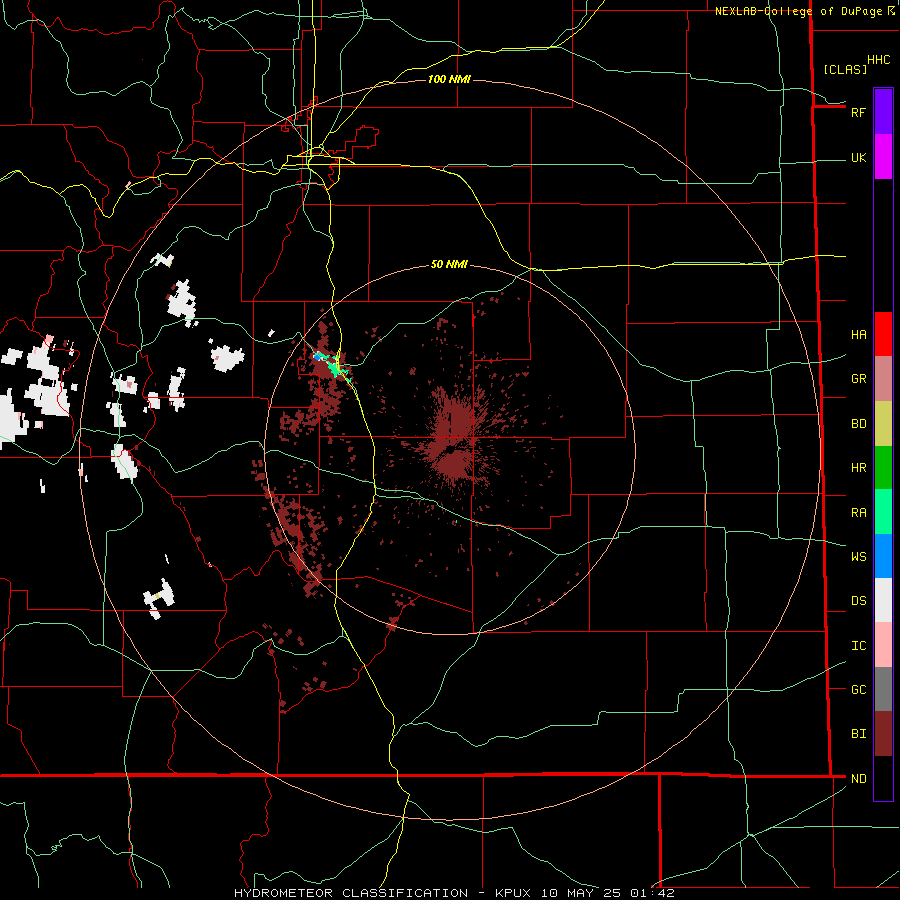Image resolution: width=900 pixels, height=900 pixels.
Task: Click the HA red legend swatch
Action: click(x=883, y=334)
